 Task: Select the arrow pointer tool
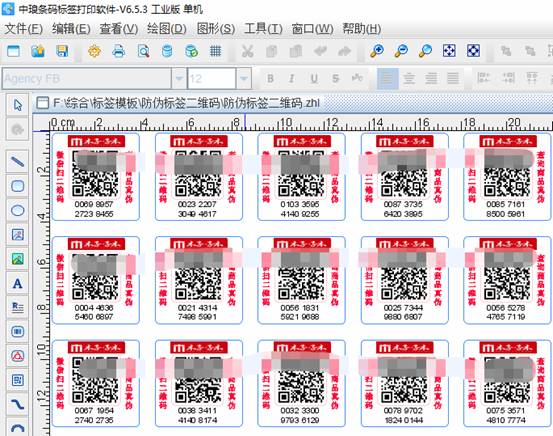(x=17, y=105)
